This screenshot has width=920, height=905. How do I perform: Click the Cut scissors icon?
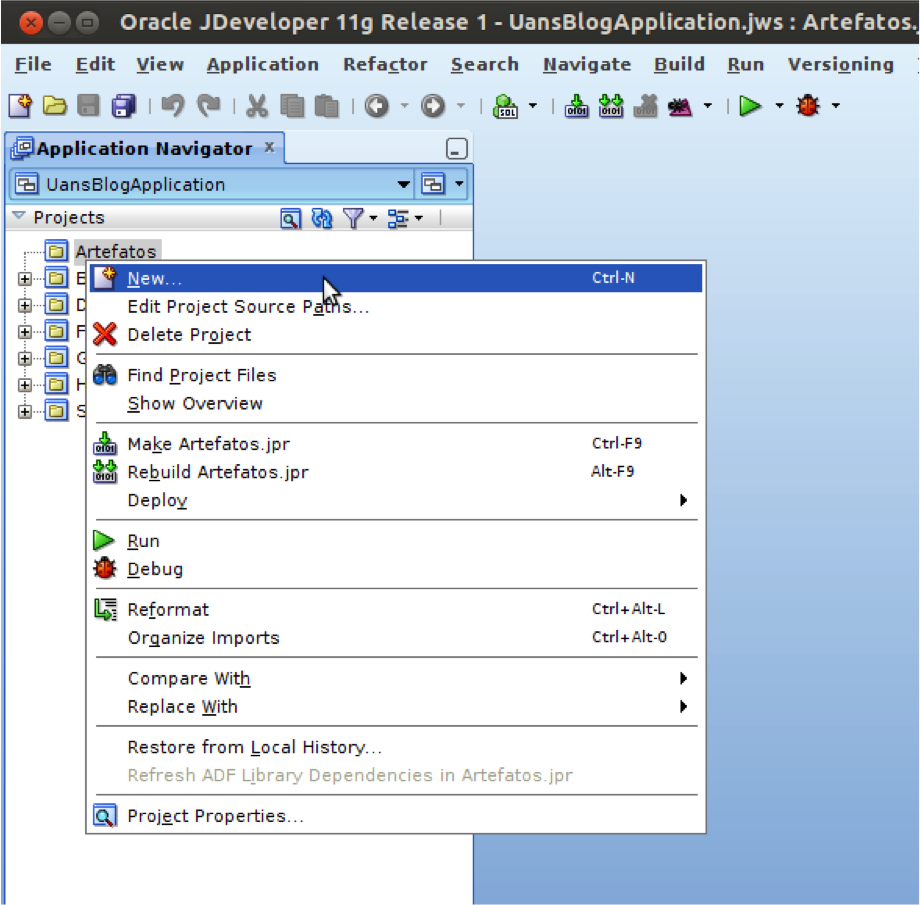point(257,106)
